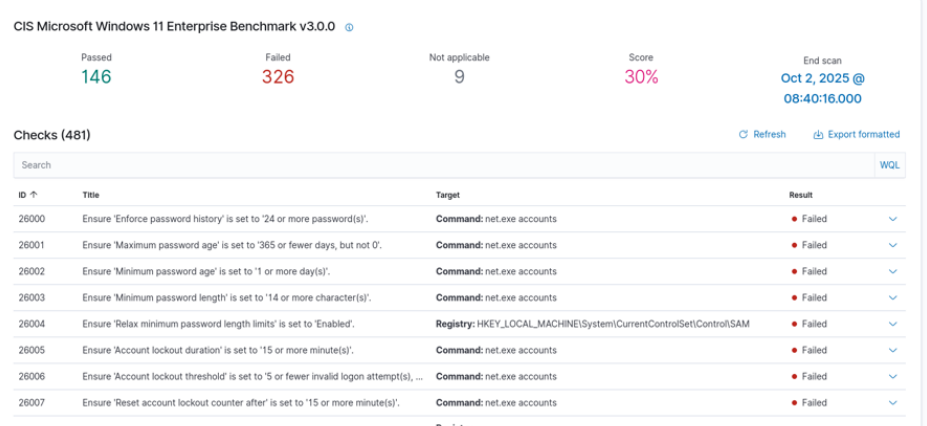Expand check 26007 row chevron
The width and height of the screenshot is (927, 426).
(x=893, y=403)
